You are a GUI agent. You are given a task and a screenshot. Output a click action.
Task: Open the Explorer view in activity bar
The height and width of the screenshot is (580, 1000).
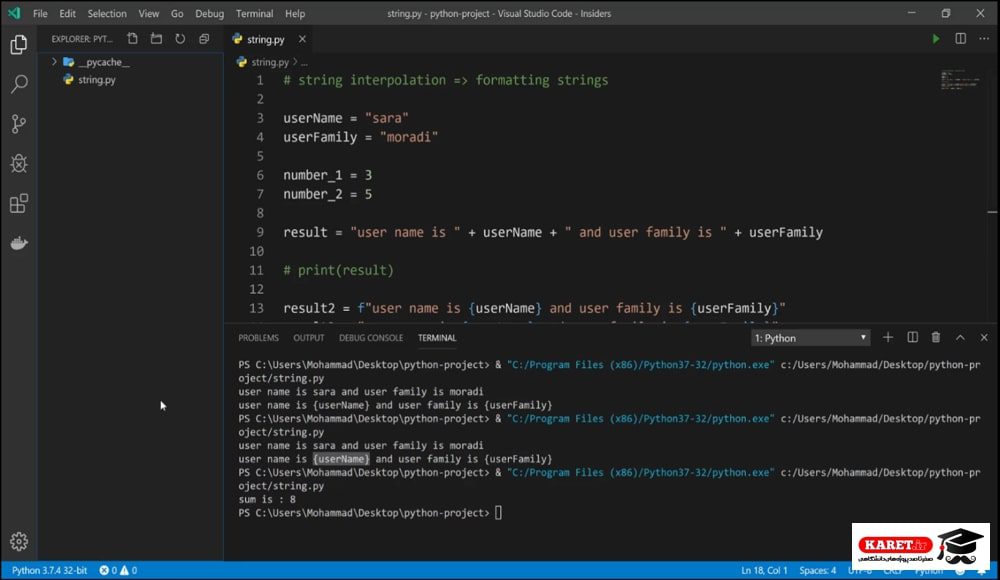pyautogui.click(x=18, y=45)
